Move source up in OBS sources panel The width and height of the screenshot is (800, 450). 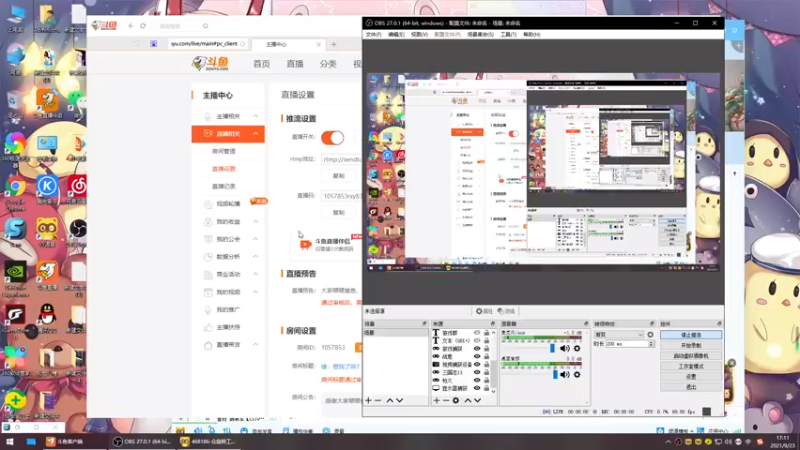click(467, 401)
